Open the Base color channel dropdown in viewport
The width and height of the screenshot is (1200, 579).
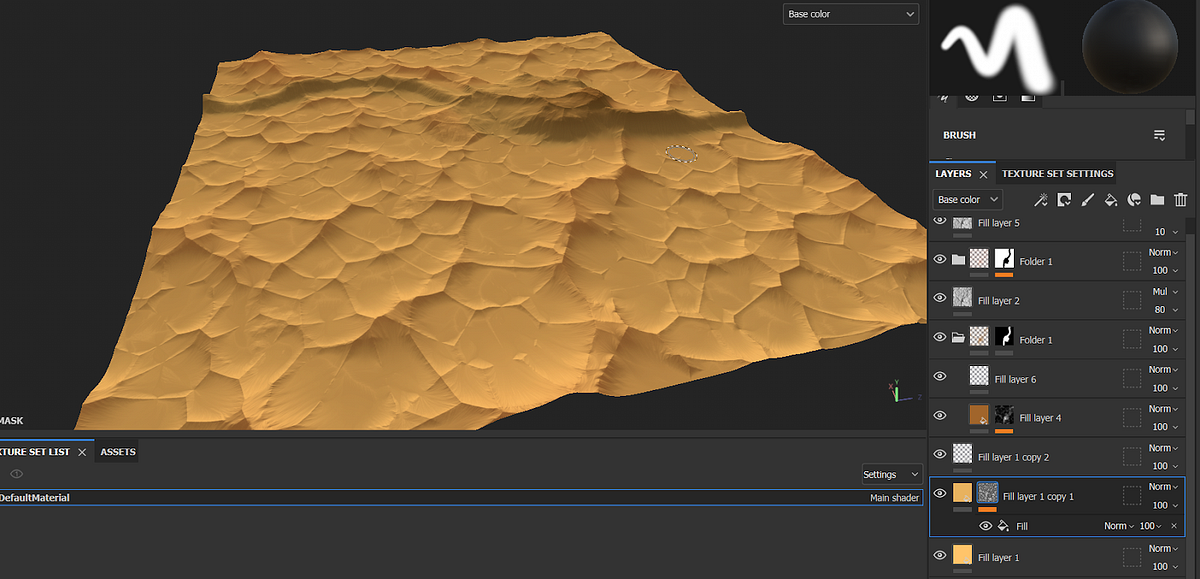(850, 14)
